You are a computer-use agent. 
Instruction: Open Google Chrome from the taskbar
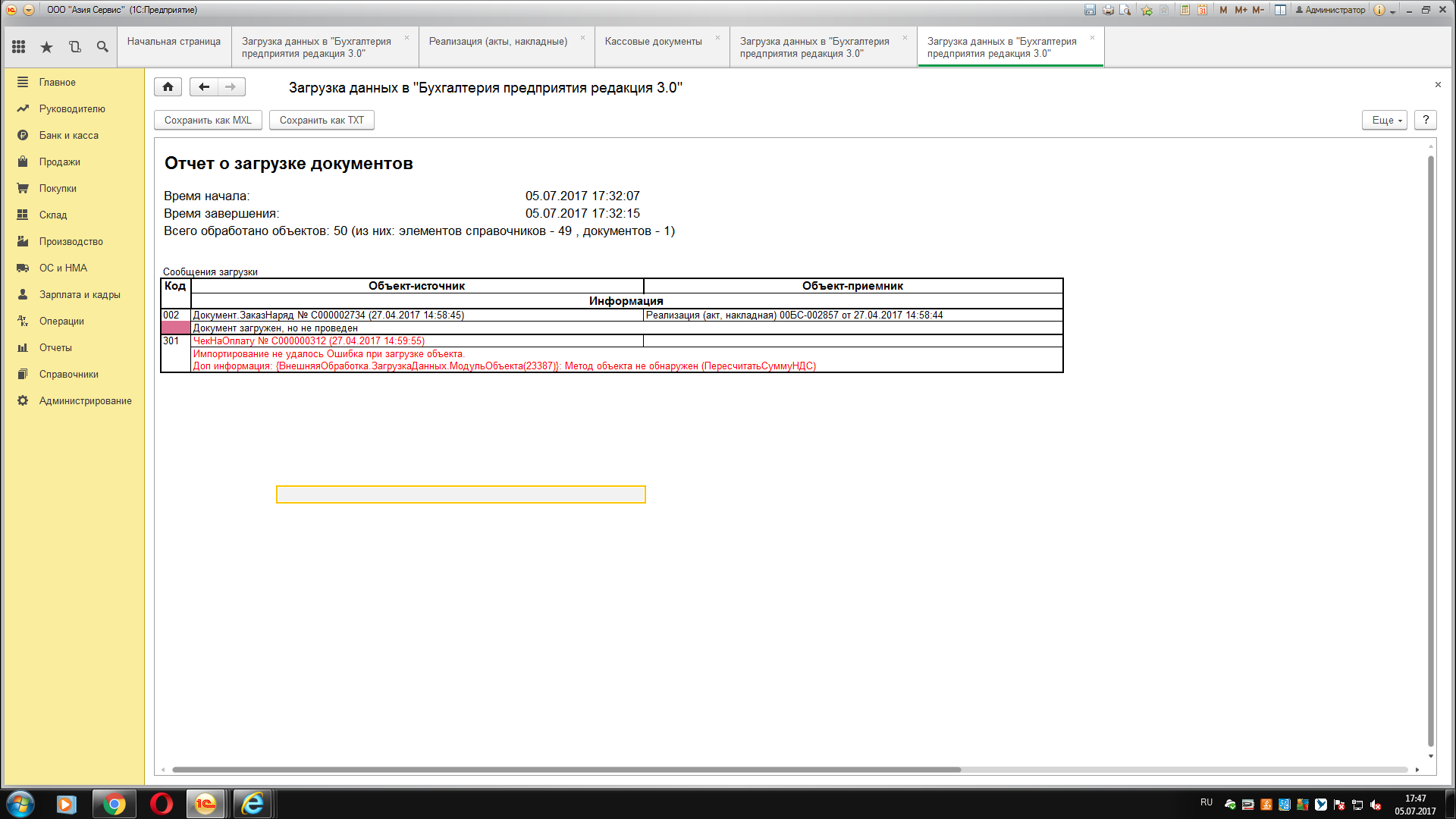[115, 804]
